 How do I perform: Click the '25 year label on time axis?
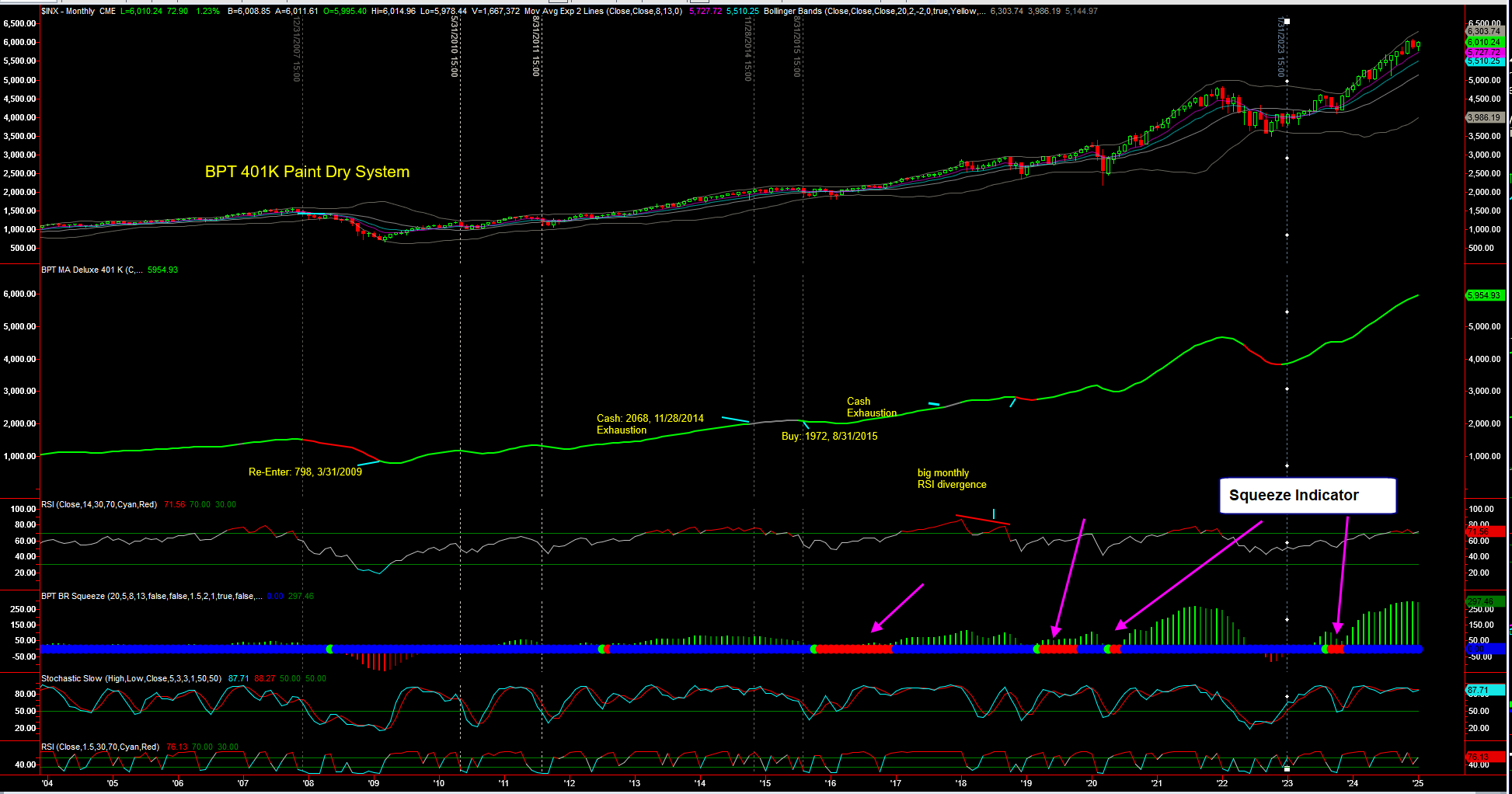point(1417,782)
